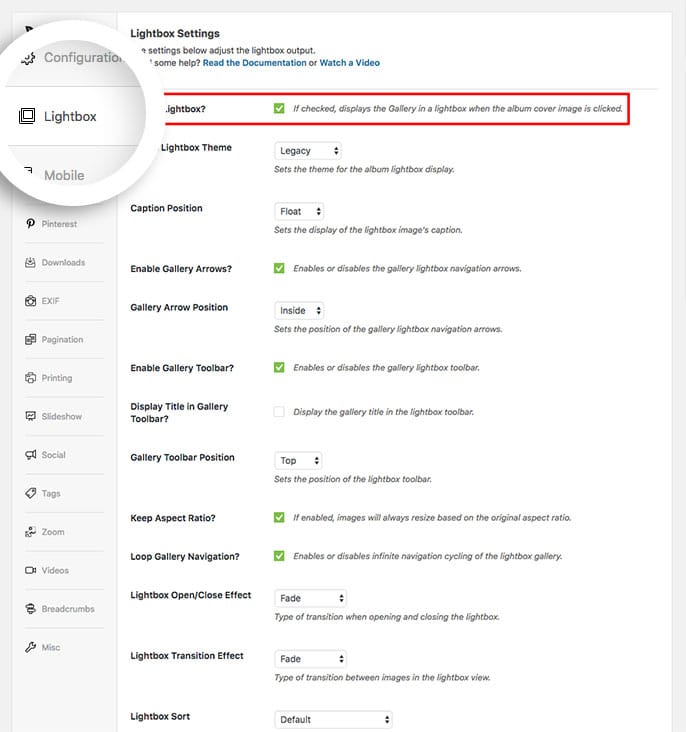
Task: Open the Read the Documentation link
Action: [x=255, y=63]
